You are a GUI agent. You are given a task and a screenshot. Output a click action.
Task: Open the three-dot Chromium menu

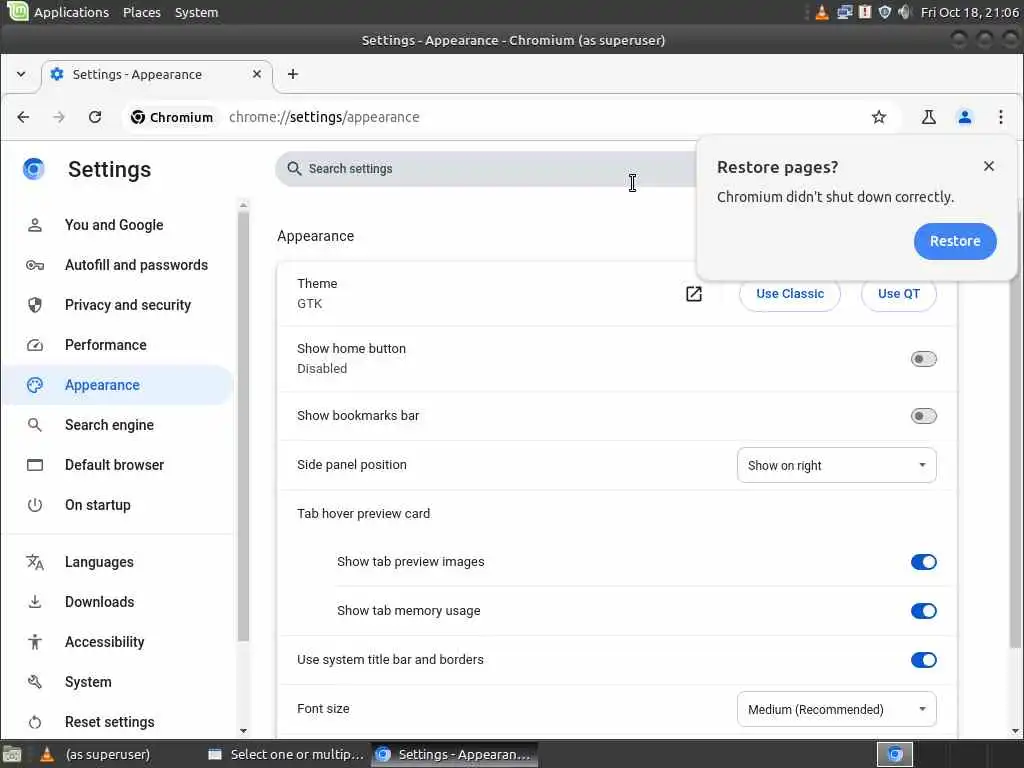point(1000,117)
